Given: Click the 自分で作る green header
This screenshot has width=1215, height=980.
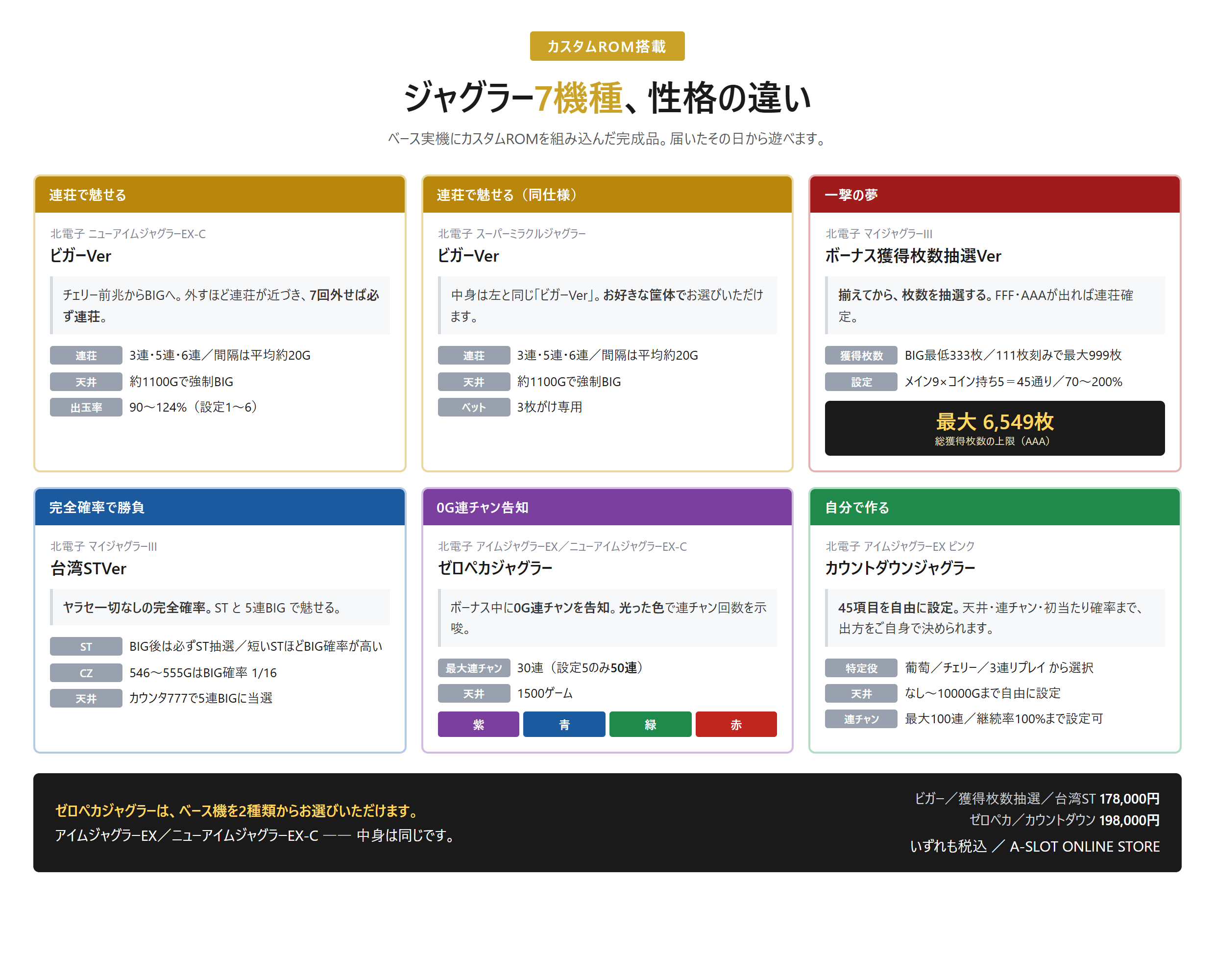Looking at the screenshot, I should [995, 507].
